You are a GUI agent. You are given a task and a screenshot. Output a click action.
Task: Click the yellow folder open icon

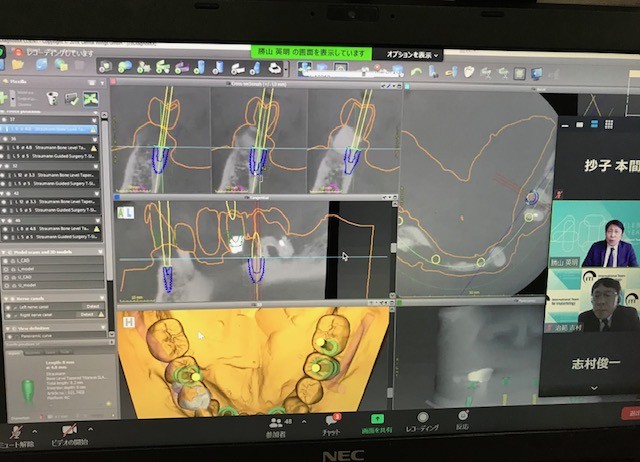(18, 64)
